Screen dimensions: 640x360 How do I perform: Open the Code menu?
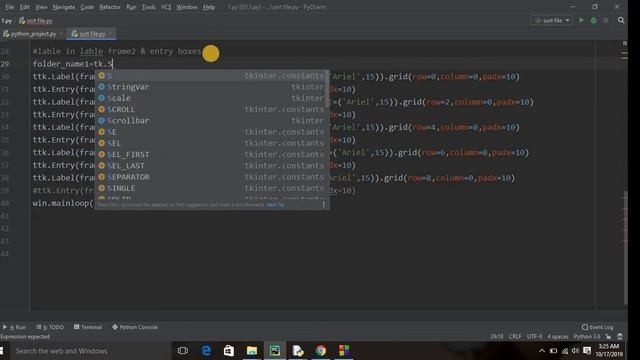[87, 7]
